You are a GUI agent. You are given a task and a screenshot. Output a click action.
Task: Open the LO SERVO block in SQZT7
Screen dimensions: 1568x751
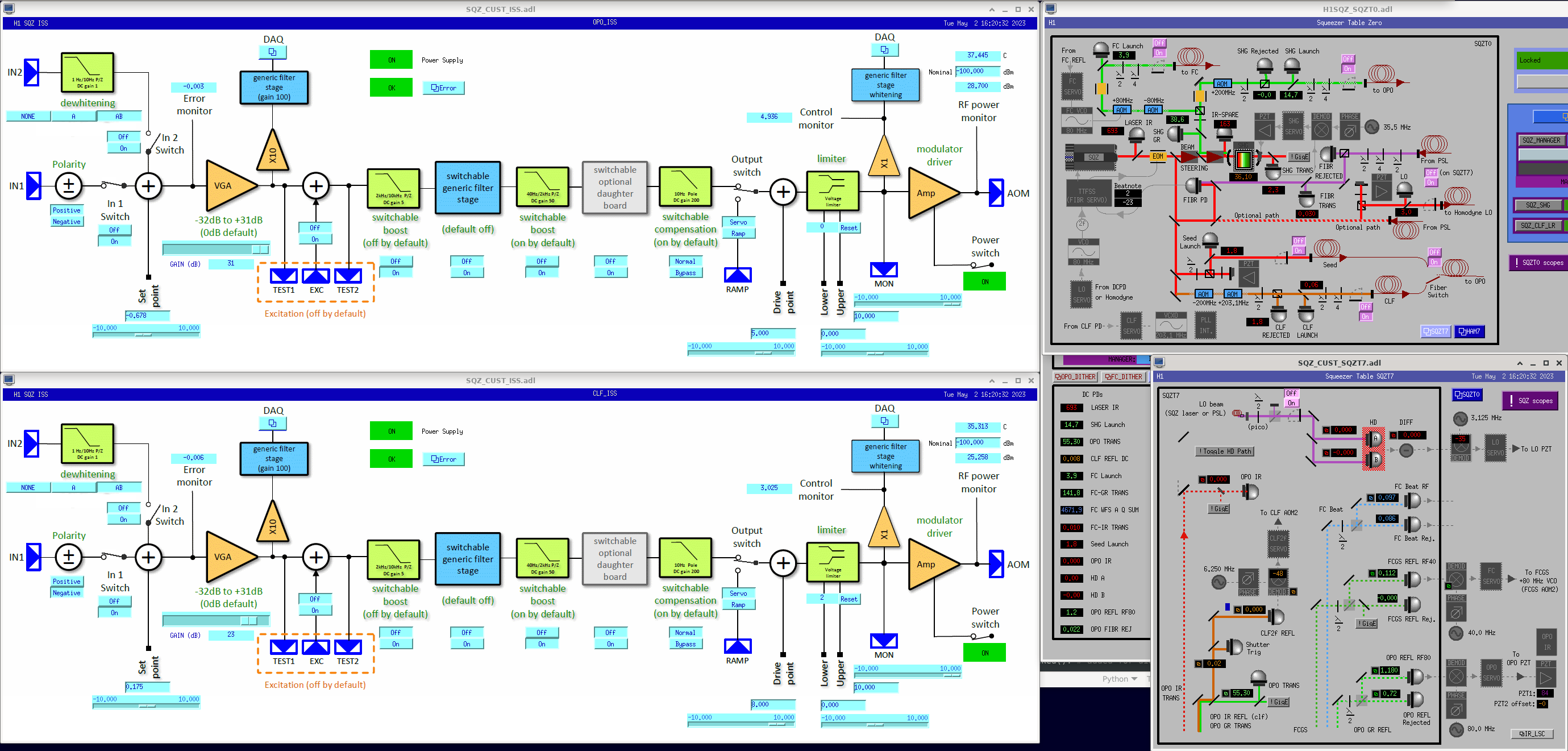coord(1495,447)
